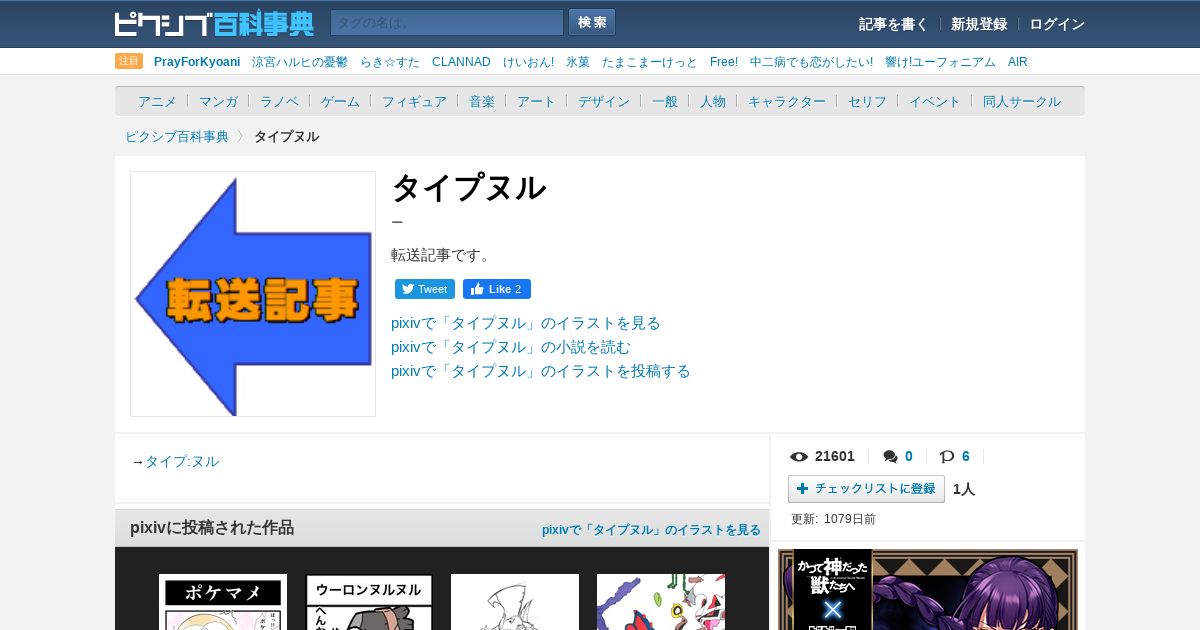Open the AIR tag

point(1017,62)
